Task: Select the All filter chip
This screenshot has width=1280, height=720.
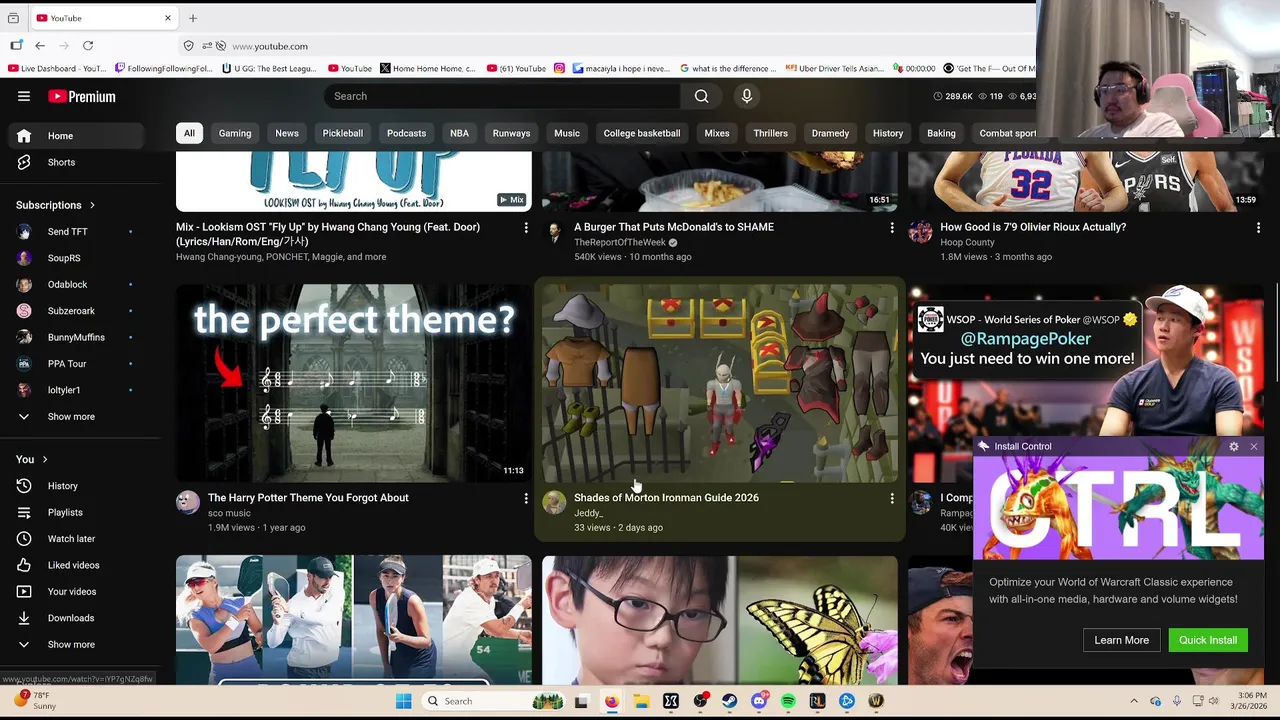Action: pyautogui.click(x=189, y=133)
